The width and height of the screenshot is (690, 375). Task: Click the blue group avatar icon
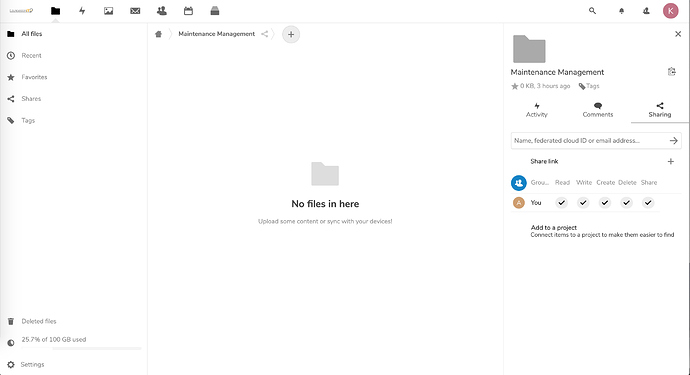519,183
